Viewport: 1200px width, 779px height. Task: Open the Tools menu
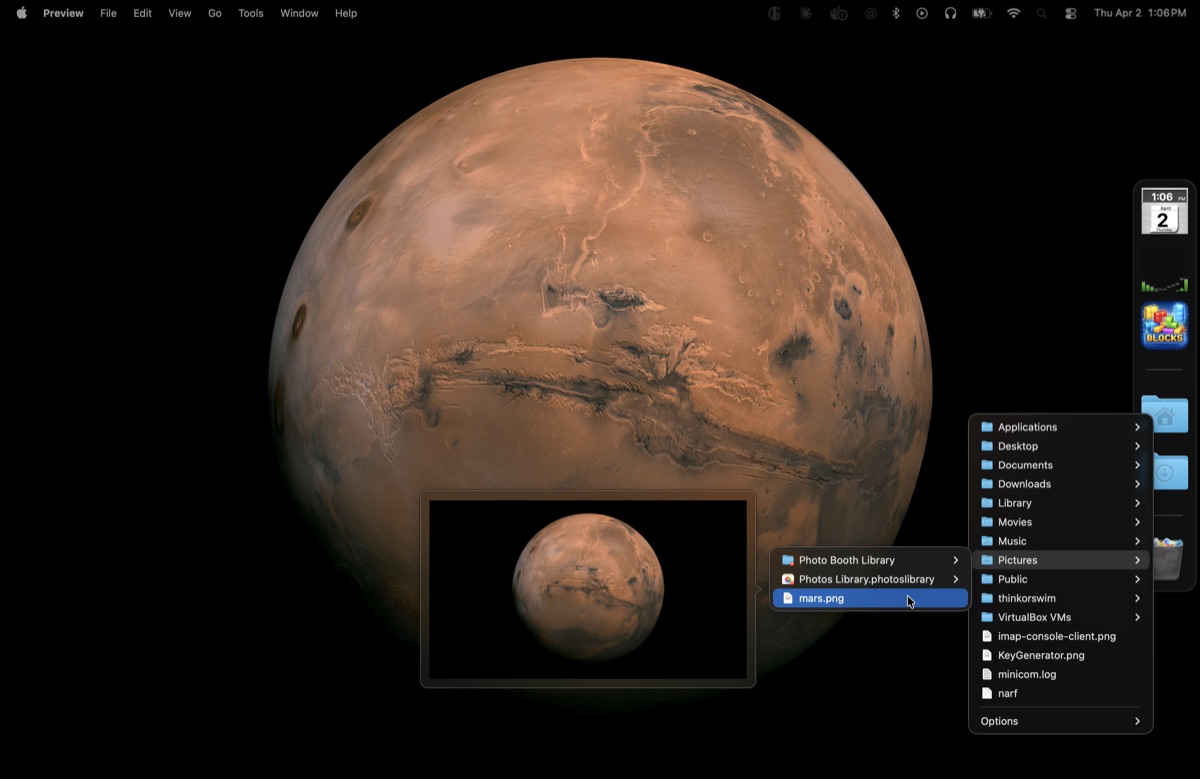pos(251,13)
